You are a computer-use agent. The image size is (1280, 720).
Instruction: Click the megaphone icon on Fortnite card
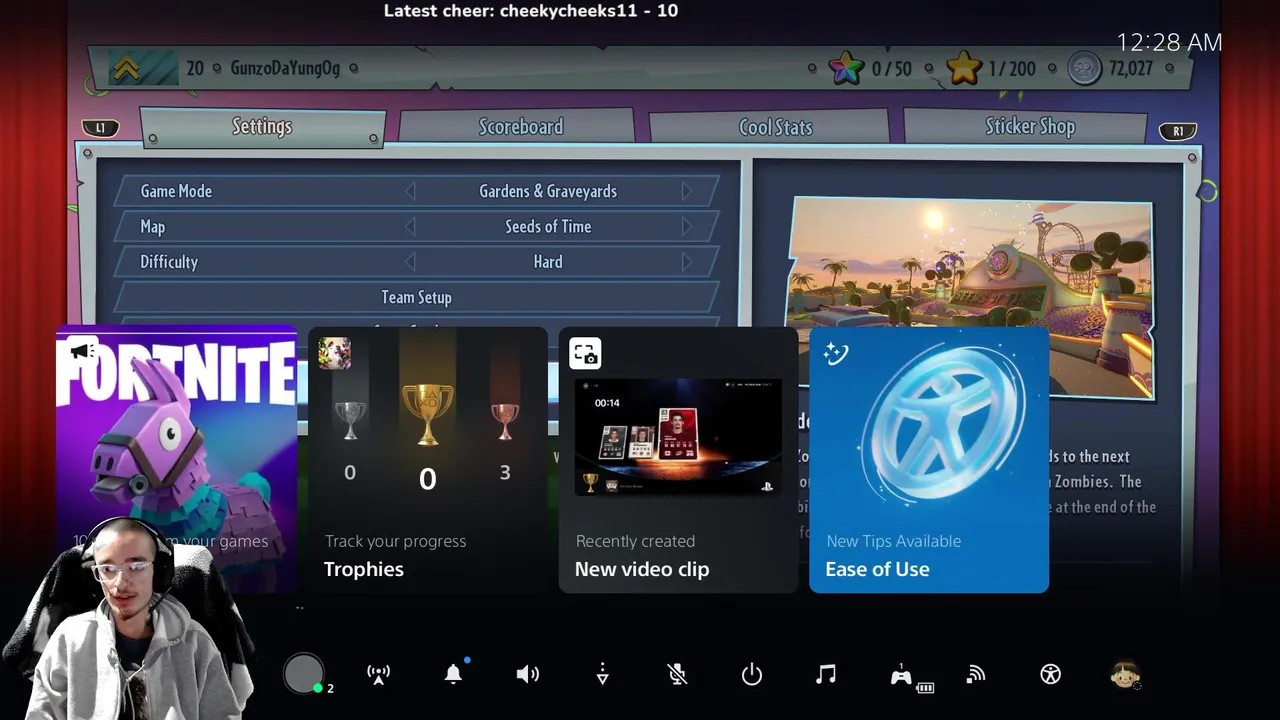click(x=82, y=351)
